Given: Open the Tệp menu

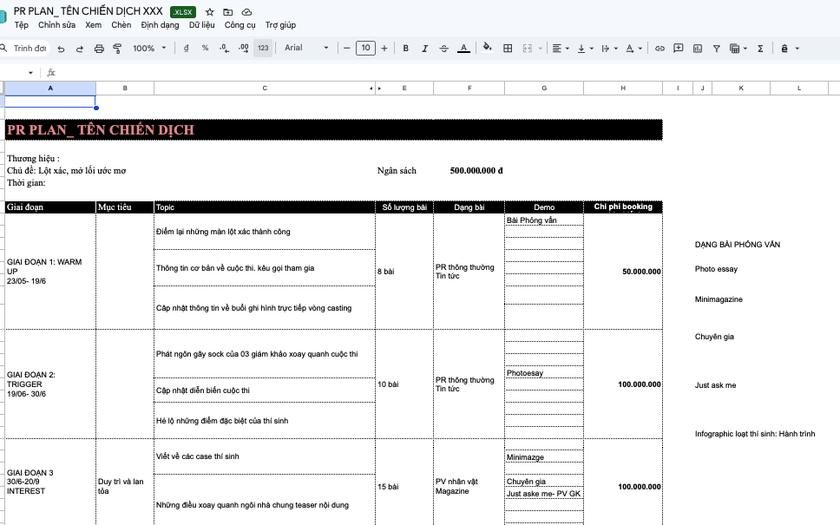Looking at the screenshot, I should point(21,25).
